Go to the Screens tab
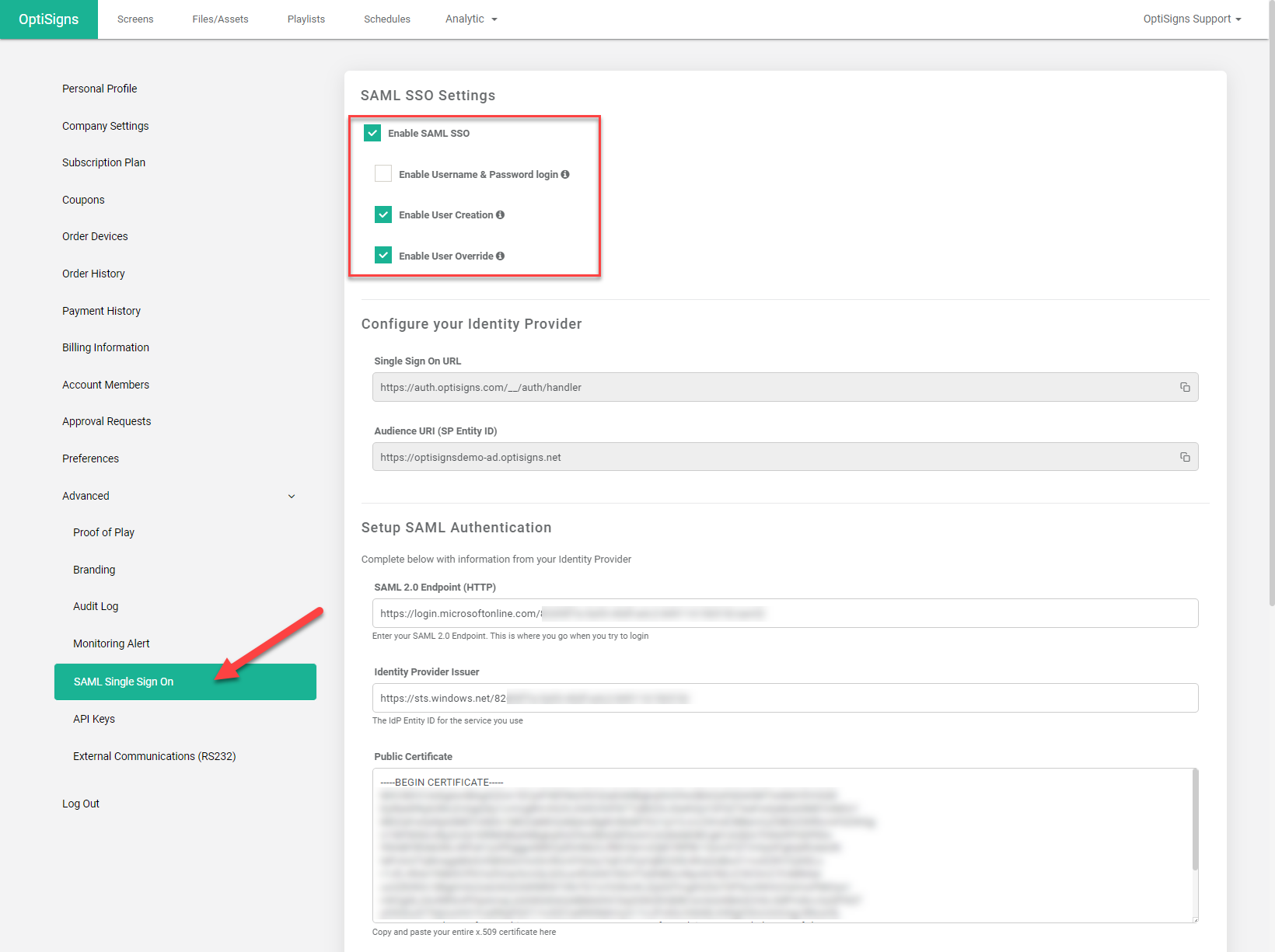This screenshot has width=1275, height=952. [x=135, y=19]
